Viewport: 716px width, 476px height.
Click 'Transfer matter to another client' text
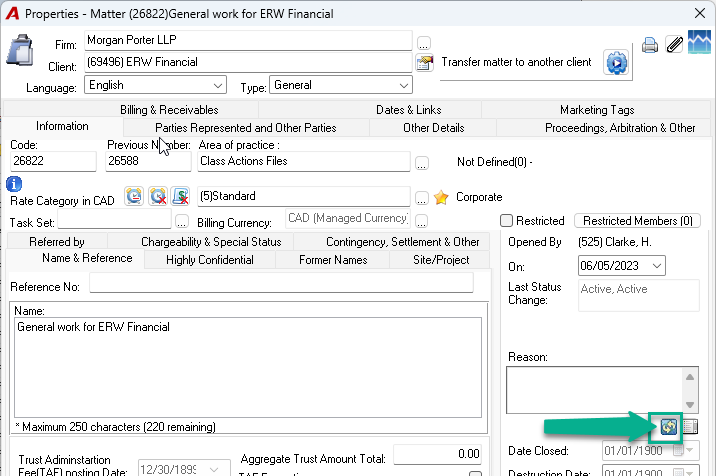tap(516, 62)
